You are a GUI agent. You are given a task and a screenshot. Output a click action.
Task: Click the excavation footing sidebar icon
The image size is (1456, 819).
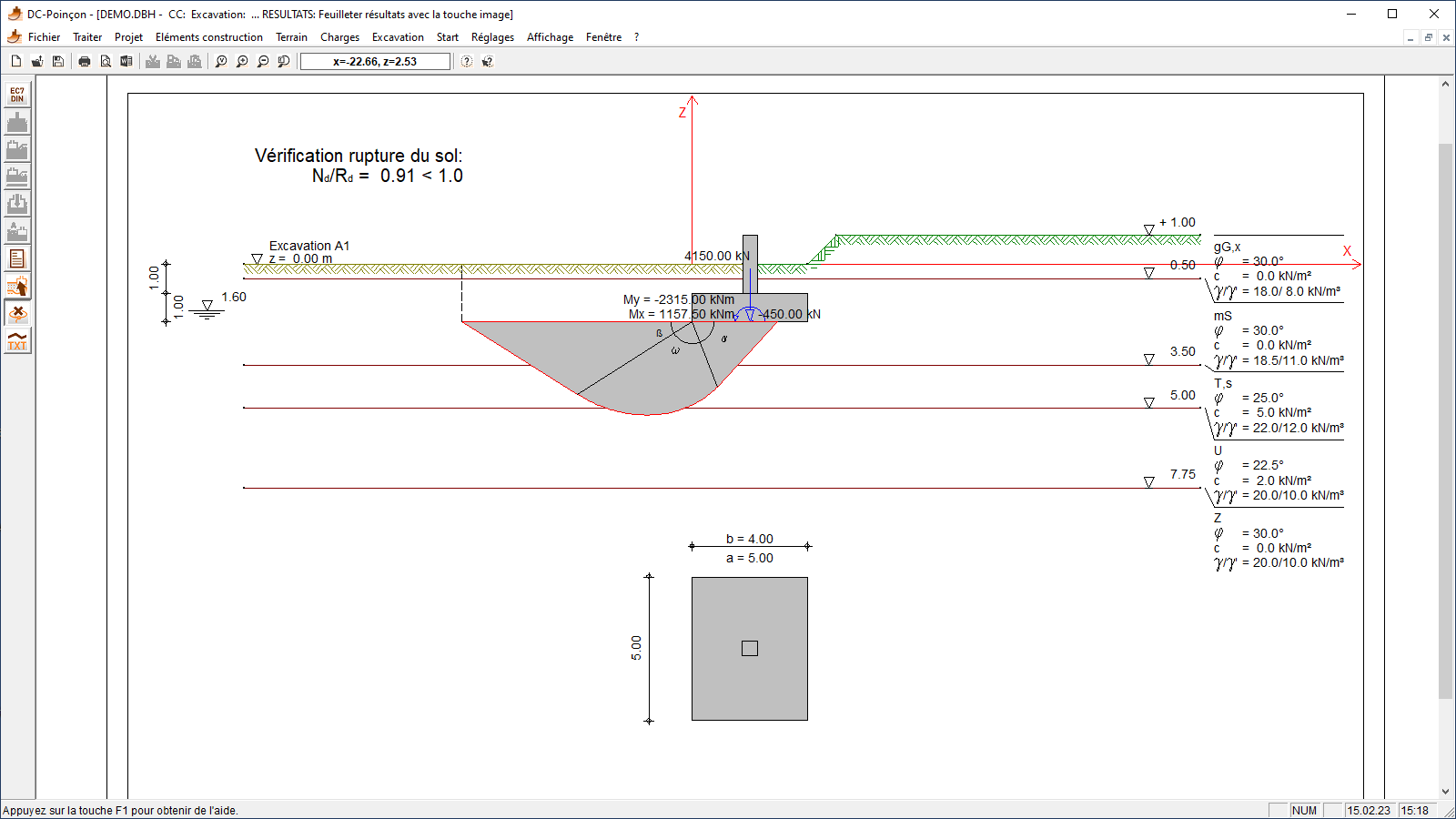(17, 231)
